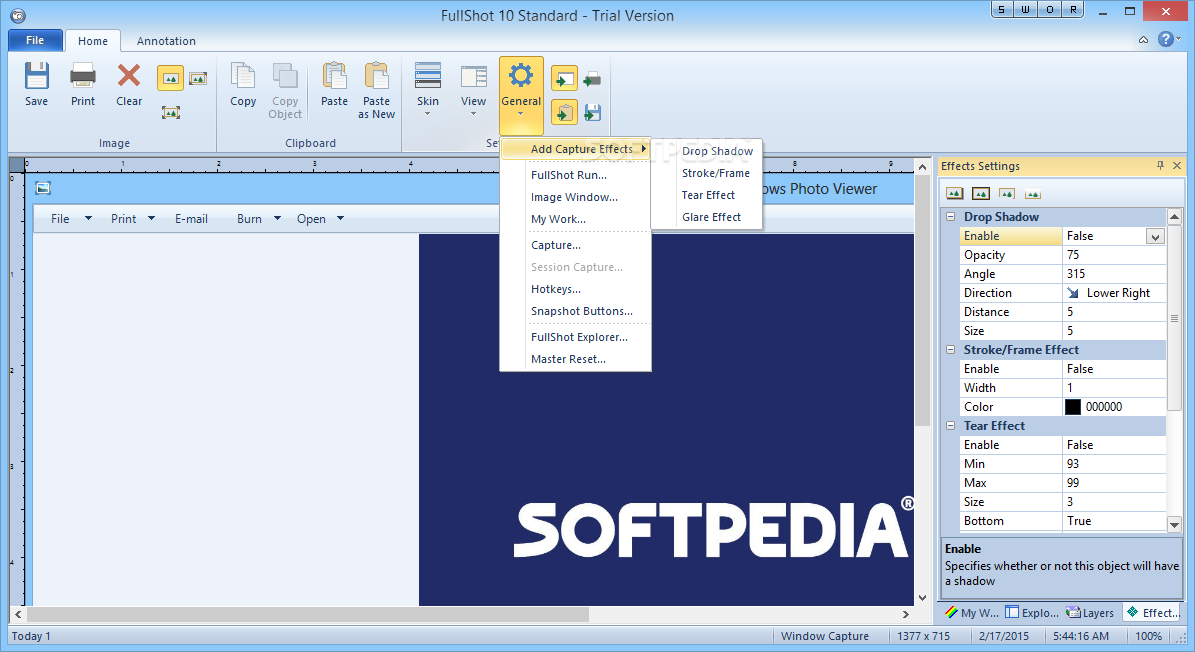
Task: Click the red X Clear icon
Action: tap(129, 75)
